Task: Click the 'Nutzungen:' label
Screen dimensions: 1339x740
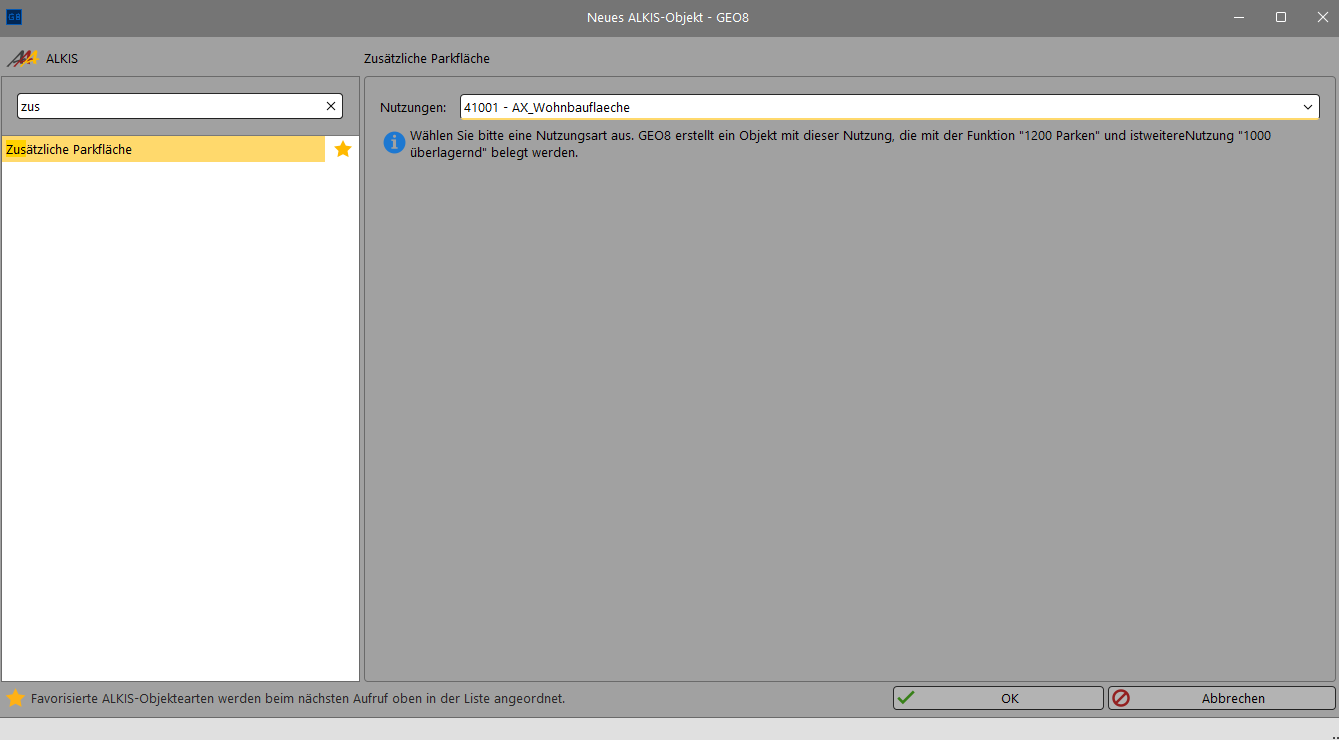Action: [x=413, y=107]
